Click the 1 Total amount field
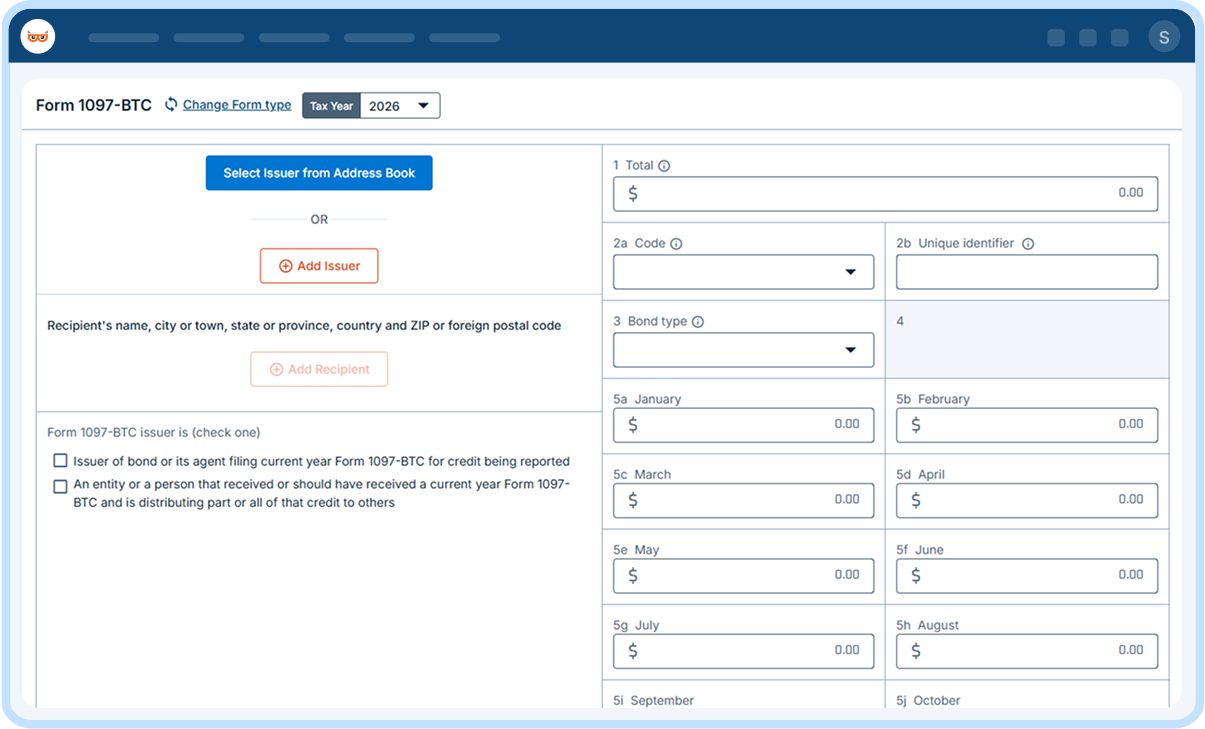This screenshot has width=1205, height=729. [885, 194]
